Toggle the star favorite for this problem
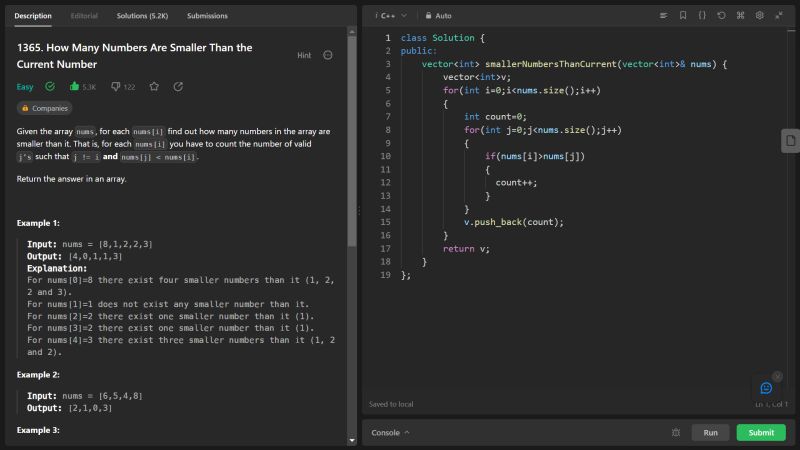 [x=154, y=87]
